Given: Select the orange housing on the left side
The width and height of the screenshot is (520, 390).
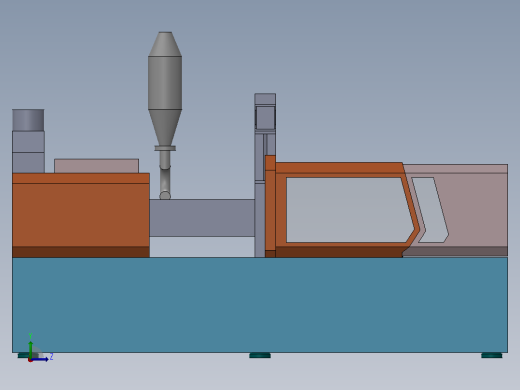Looking at the screenshot, I should pyautogui.click(x=81, y=215).
